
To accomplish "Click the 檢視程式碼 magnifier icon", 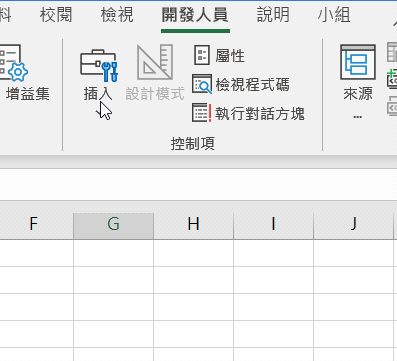I will click(202, 84).
